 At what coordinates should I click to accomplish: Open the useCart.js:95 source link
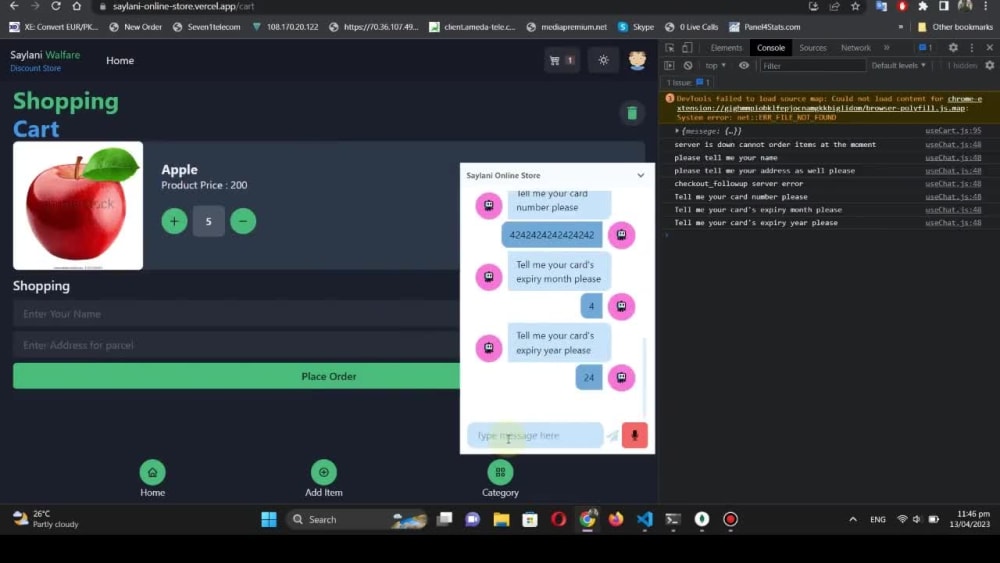[953, 131]
